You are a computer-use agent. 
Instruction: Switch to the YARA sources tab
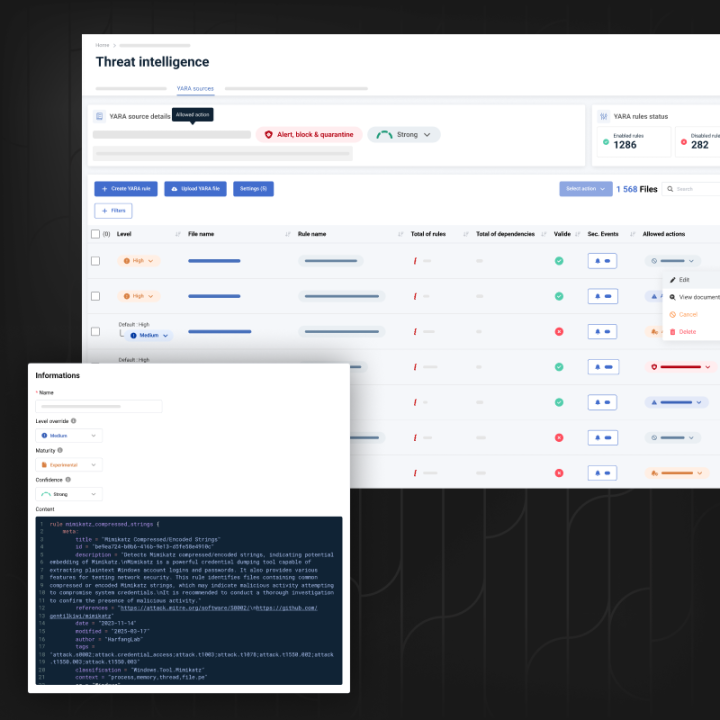(x=195, y=89)
